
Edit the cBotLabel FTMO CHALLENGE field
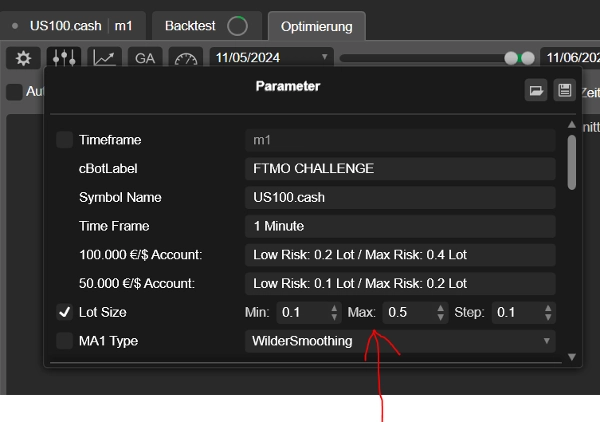400,168
